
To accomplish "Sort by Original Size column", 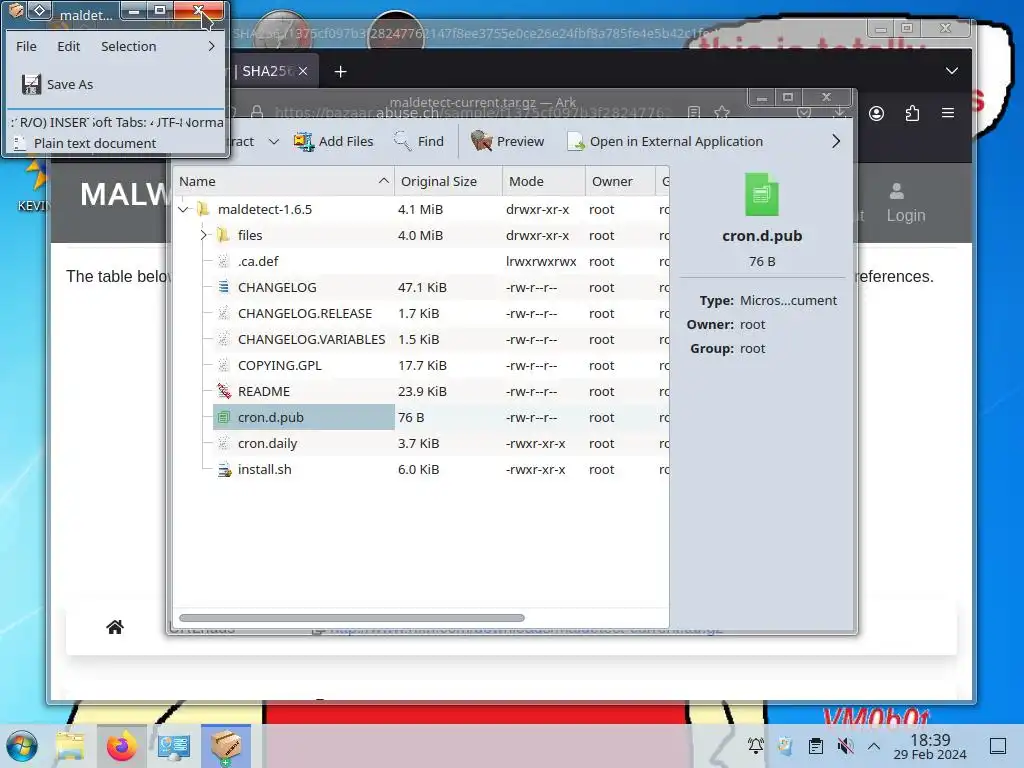I will click(448, 182).
